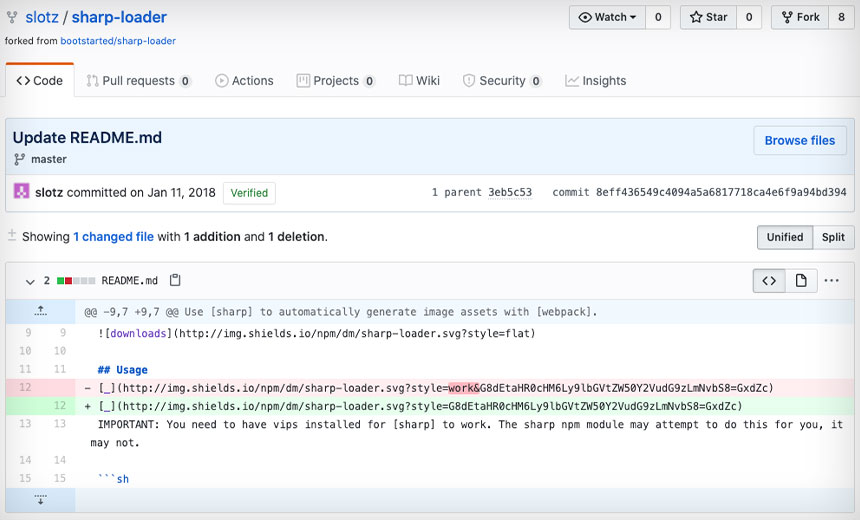Open the bootstarted/sharp-loader upstream link

118,41
